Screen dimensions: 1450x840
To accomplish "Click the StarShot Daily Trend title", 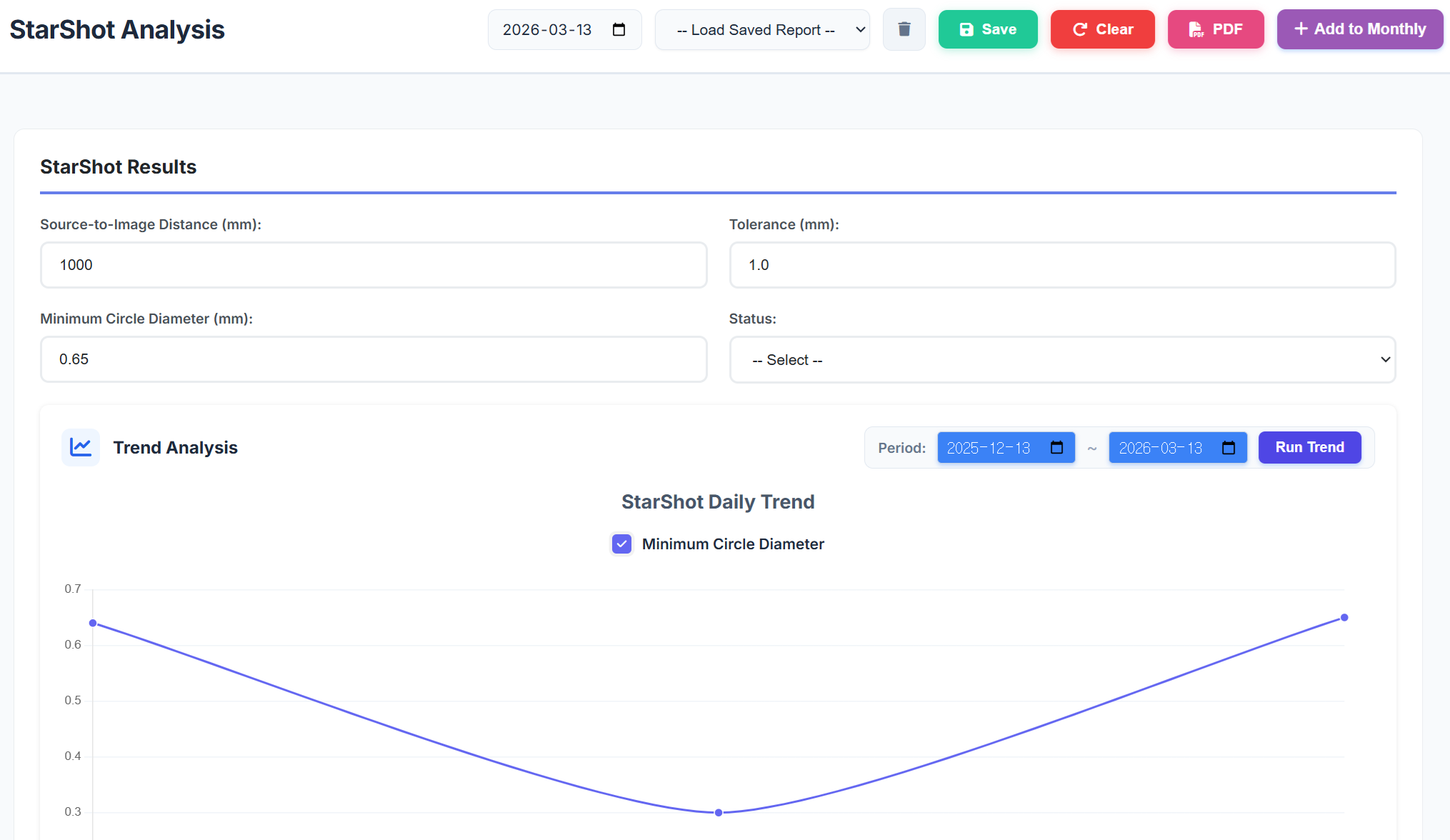I will (718, 502).
